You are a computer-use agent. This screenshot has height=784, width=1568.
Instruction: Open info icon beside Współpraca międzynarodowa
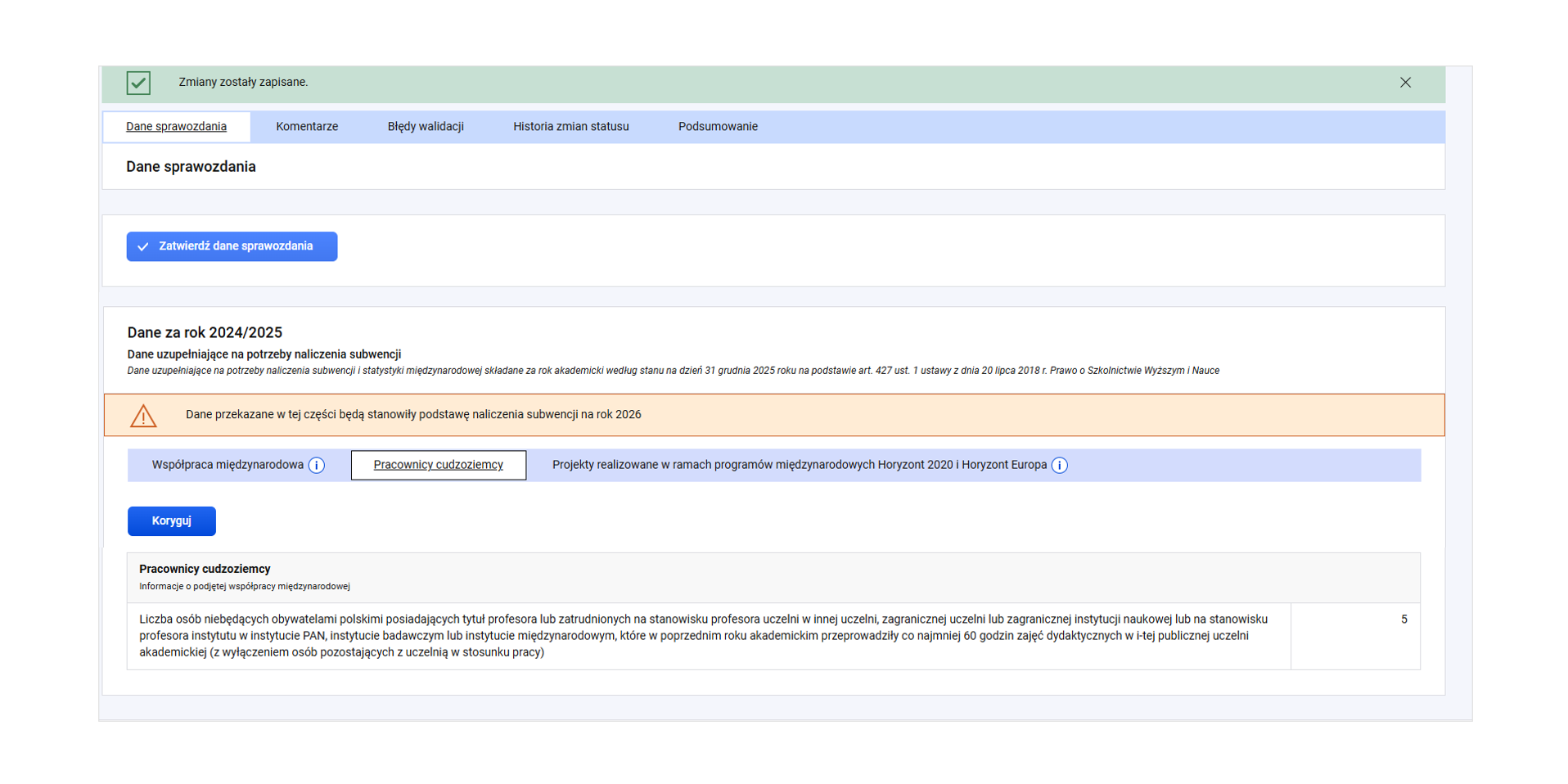pyautogui.click(x=317, y=466)
